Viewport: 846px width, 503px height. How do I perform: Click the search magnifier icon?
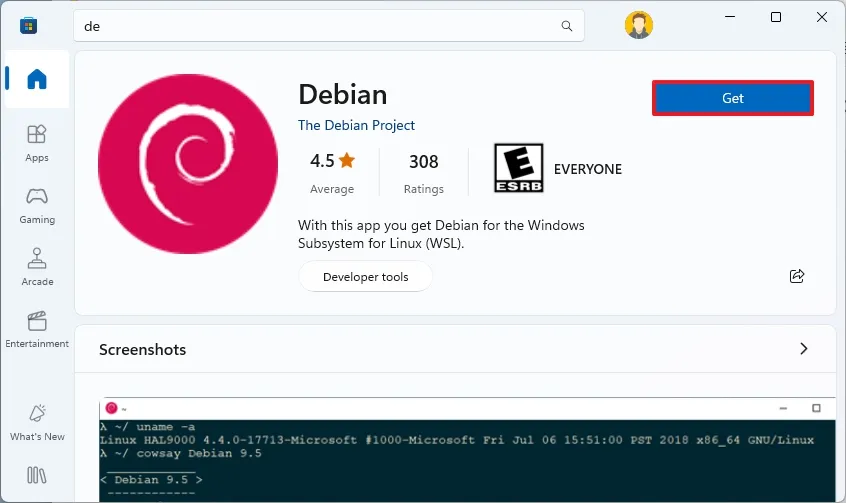click(567, 26)
